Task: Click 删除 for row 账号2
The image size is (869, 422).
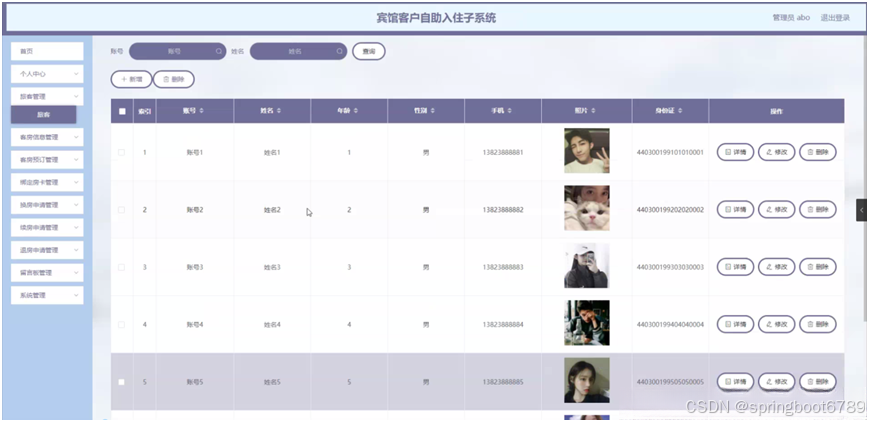Action: [818, 210]
